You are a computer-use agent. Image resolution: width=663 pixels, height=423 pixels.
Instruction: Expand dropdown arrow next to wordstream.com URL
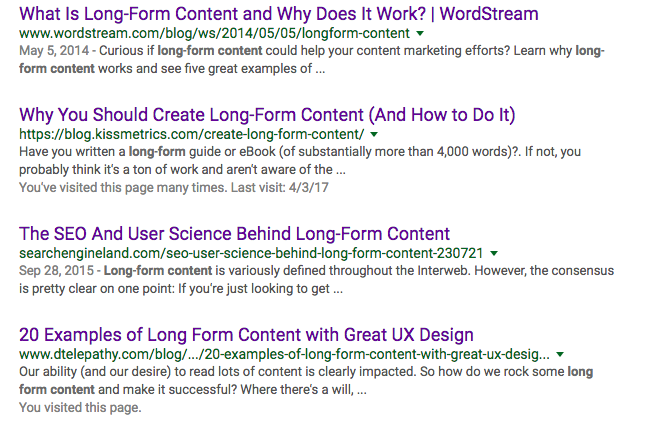pos(420,33)
